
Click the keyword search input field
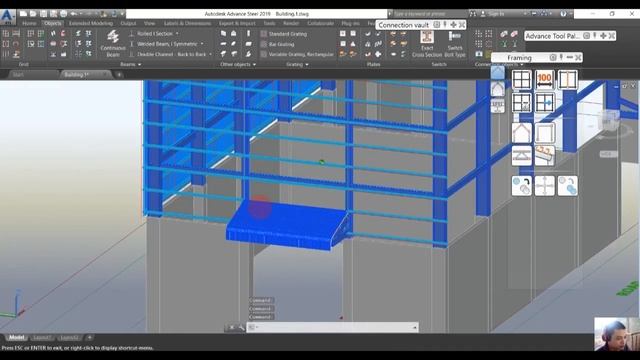click(430, 14)
